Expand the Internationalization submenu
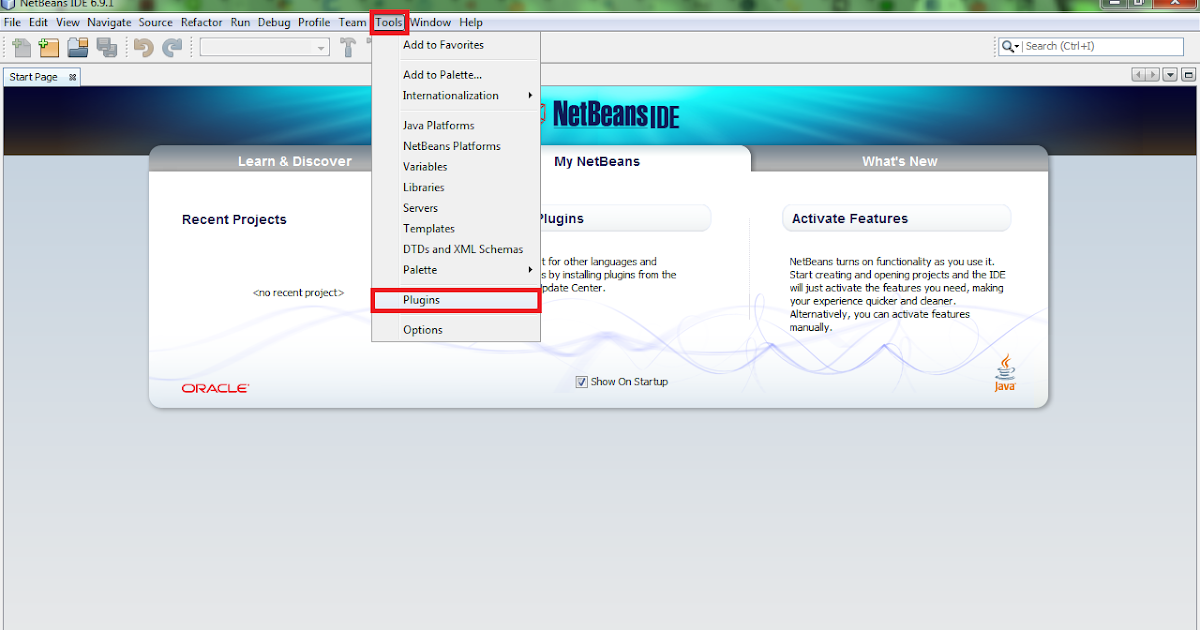This screenshot has width=1200, height=630. pyautogui.click(x=456, y=96)
